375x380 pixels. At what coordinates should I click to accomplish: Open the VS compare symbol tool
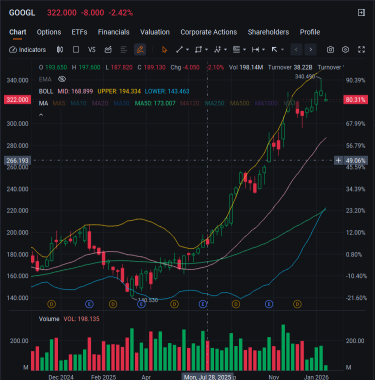click(92, 50)
